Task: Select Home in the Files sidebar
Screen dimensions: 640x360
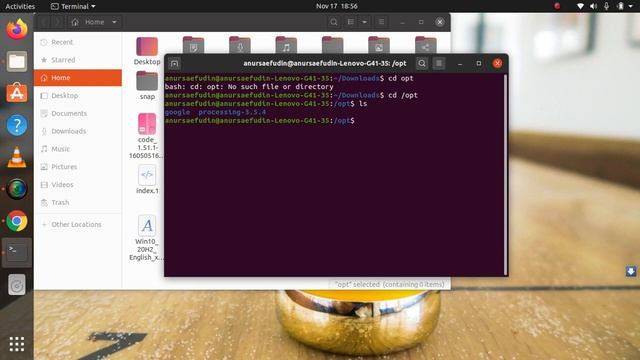Action: [78, 78]
